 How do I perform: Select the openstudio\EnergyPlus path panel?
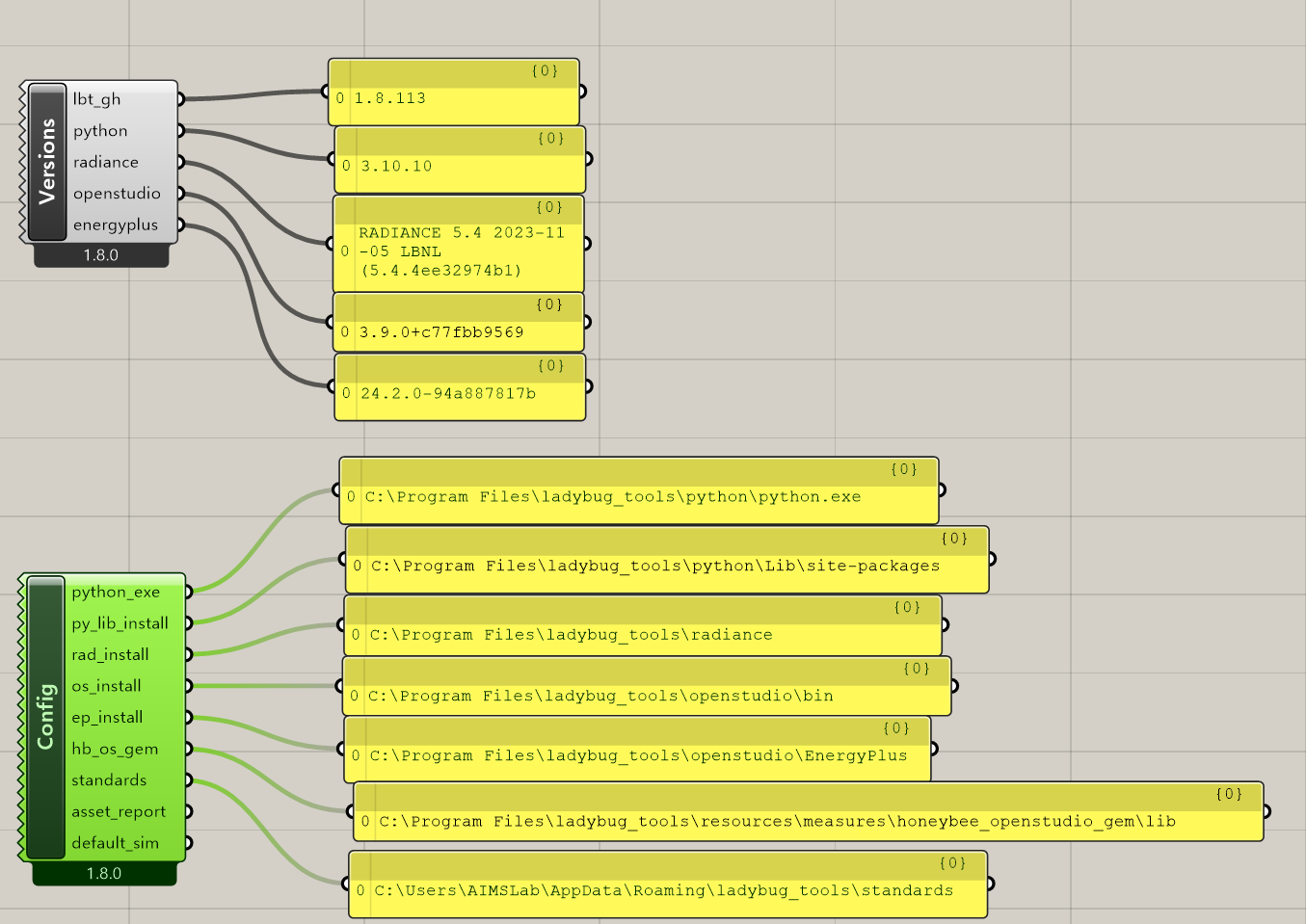[638, 750]
